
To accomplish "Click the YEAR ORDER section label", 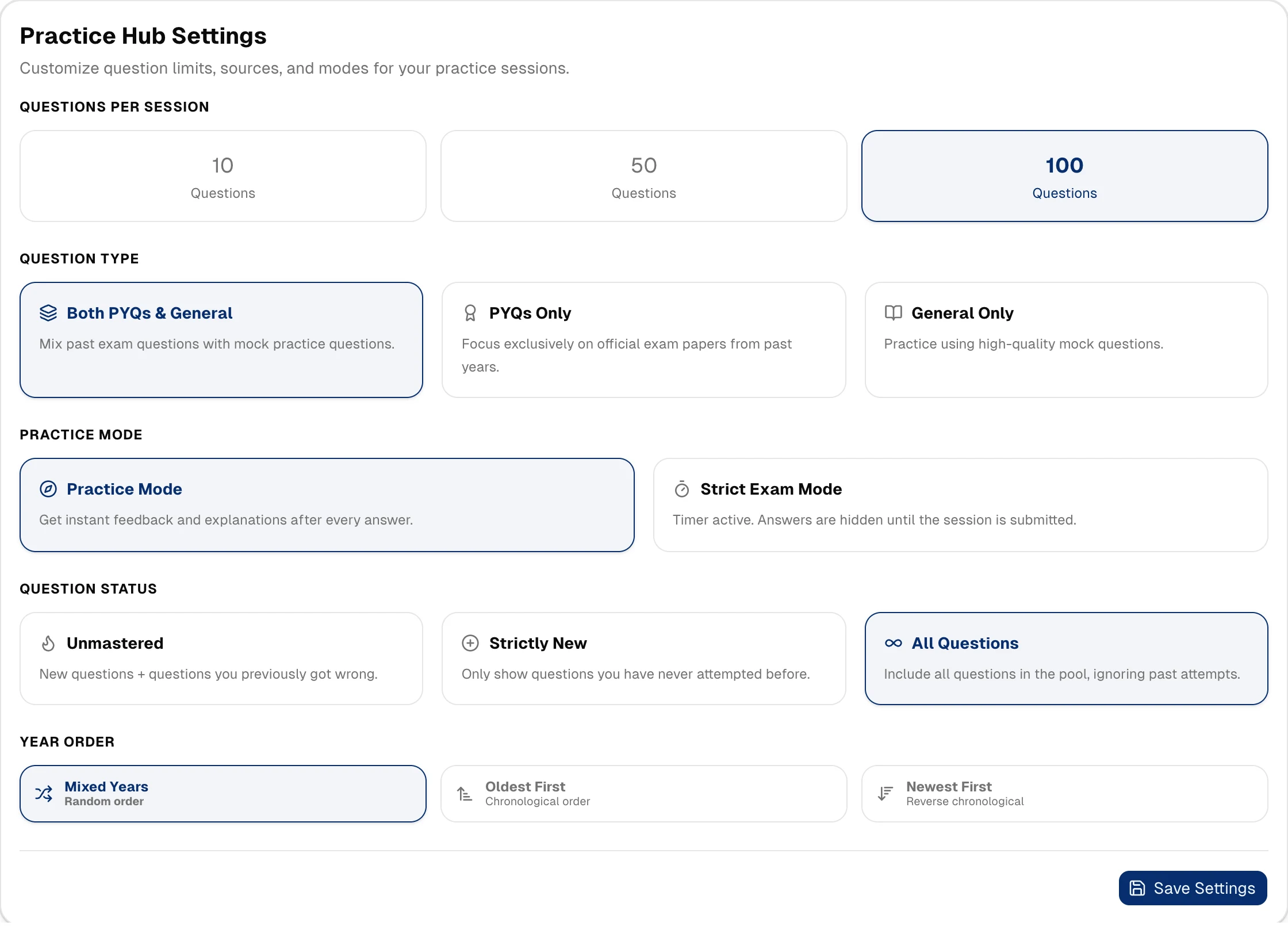I will [67, 742].
